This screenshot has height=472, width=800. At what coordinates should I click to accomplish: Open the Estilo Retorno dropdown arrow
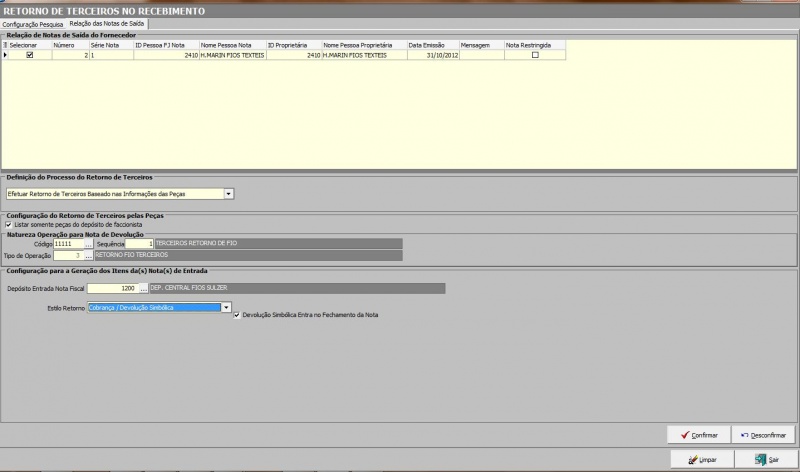point(226,308)
